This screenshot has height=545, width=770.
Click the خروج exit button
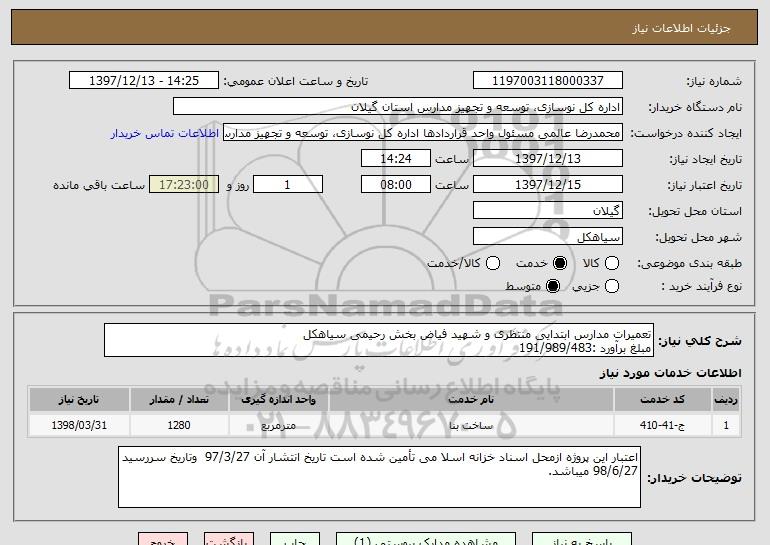point(163,539)
